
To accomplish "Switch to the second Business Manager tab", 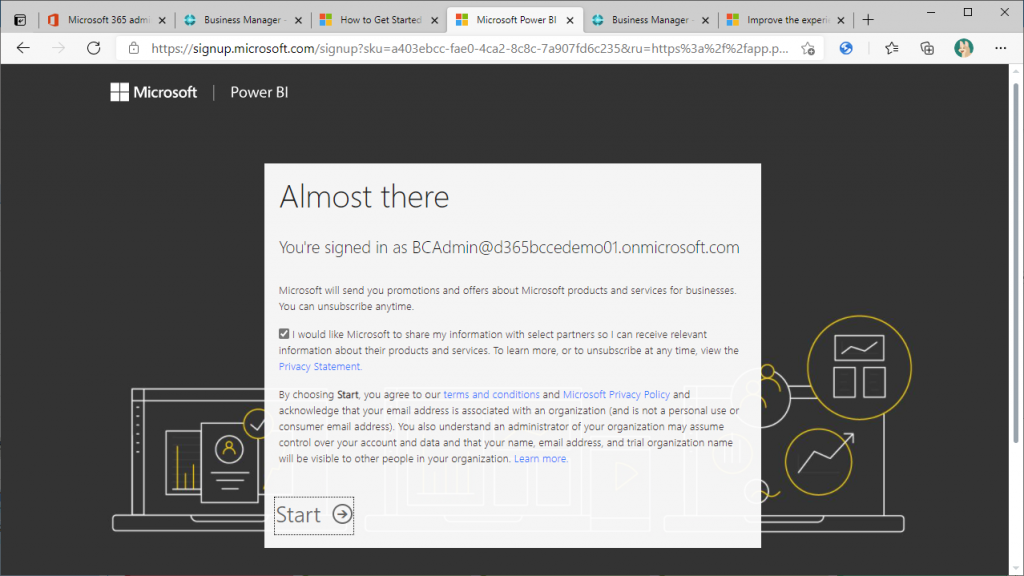I will pyautogui.click(x=650, y=20).
